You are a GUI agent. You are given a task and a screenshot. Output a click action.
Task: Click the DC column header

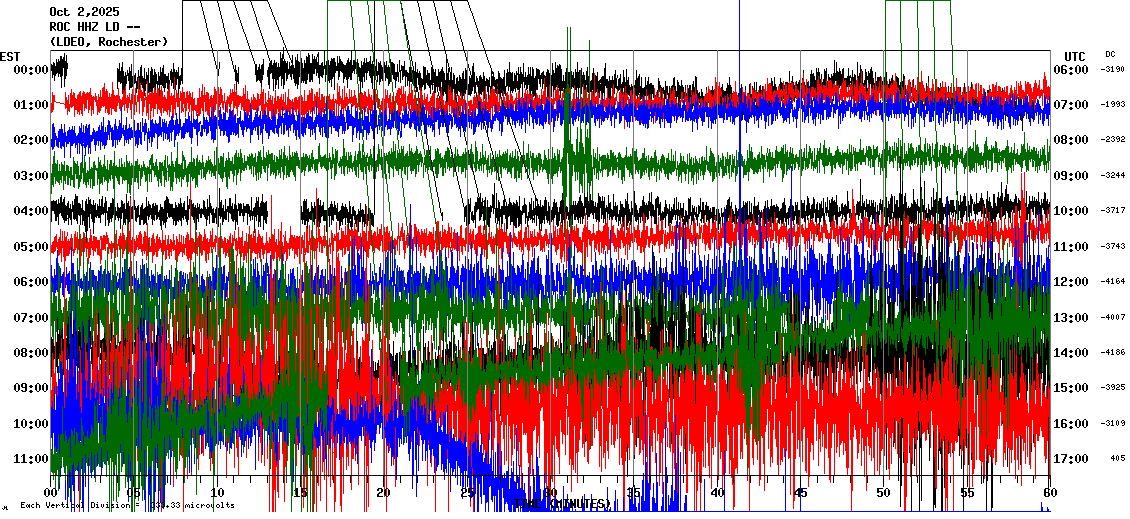tap(1110, 54)
